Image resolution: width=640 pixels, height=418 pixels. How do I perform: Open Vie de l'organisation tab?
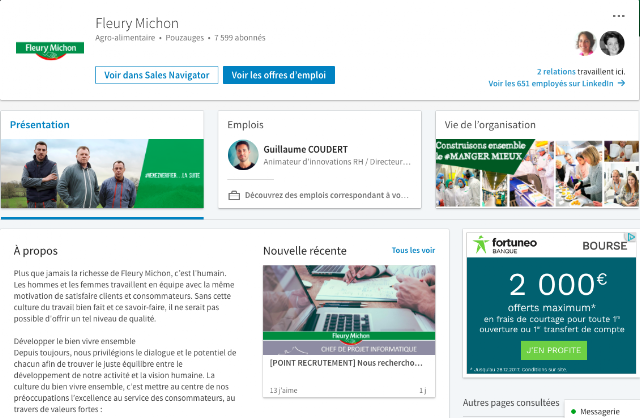coord(490,125)
